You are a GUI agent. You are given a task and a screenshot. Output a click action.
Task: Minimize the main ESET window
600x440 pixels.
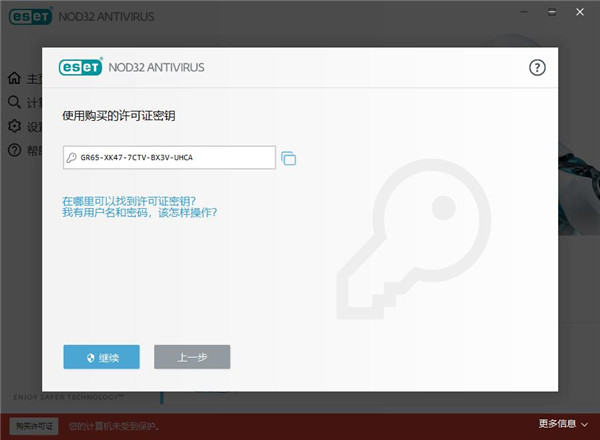coord(524,12)
